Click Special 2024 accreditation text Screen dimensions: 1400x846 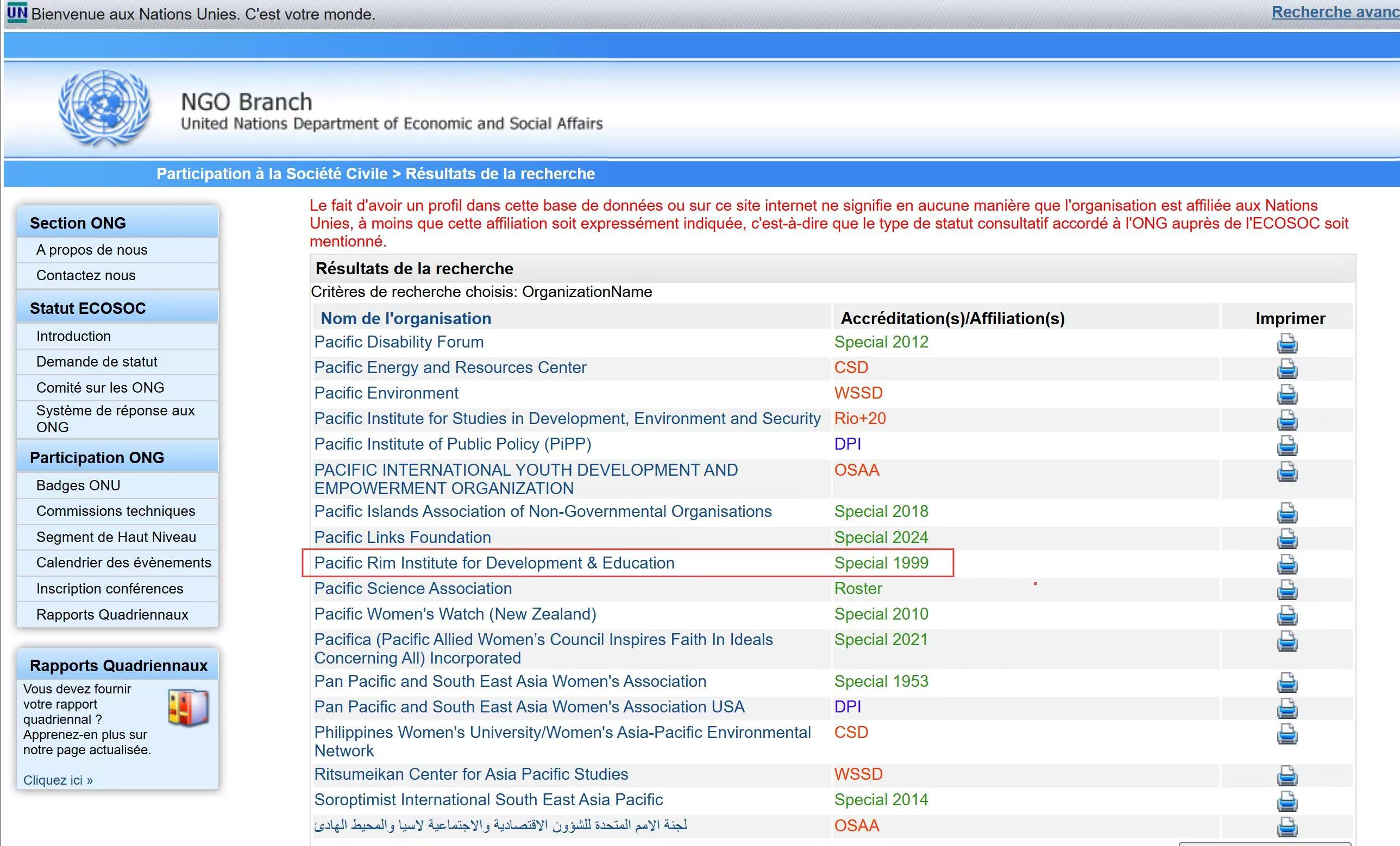pyautogui.click(x=881, y=537)
